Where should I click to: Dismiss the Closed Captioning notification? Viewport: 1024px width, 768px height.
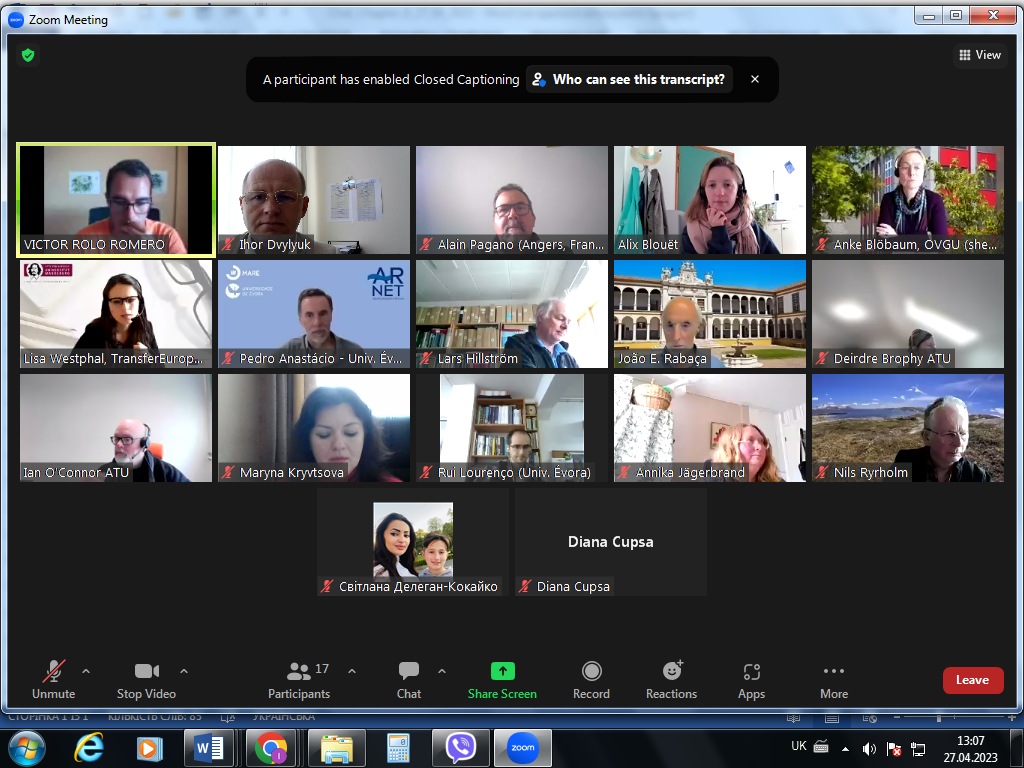pos(755,79)
